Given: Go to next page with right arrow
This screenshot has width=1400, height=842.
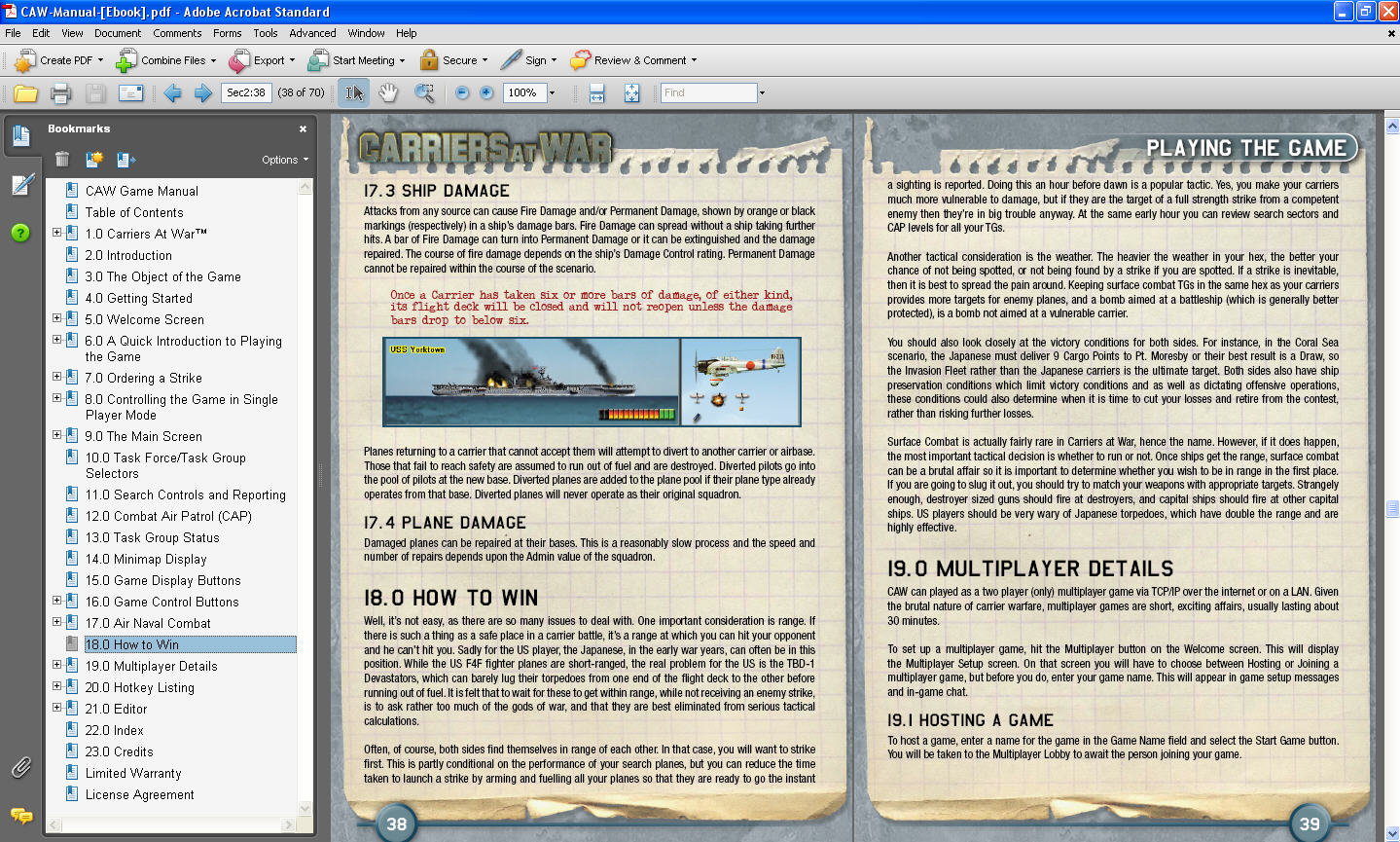Looking at the screenshot, I should [203, 93].
